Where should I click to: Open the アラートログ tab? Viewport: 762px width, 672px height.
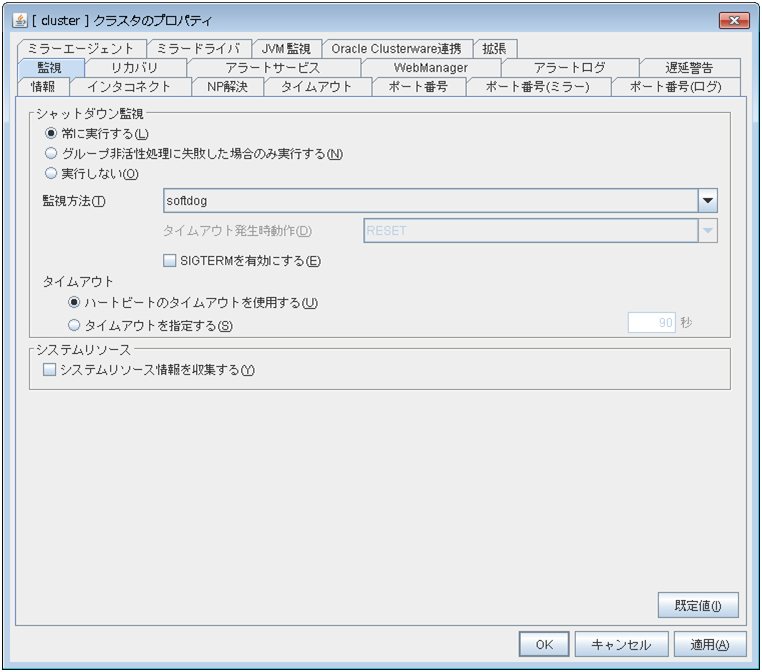570,68
